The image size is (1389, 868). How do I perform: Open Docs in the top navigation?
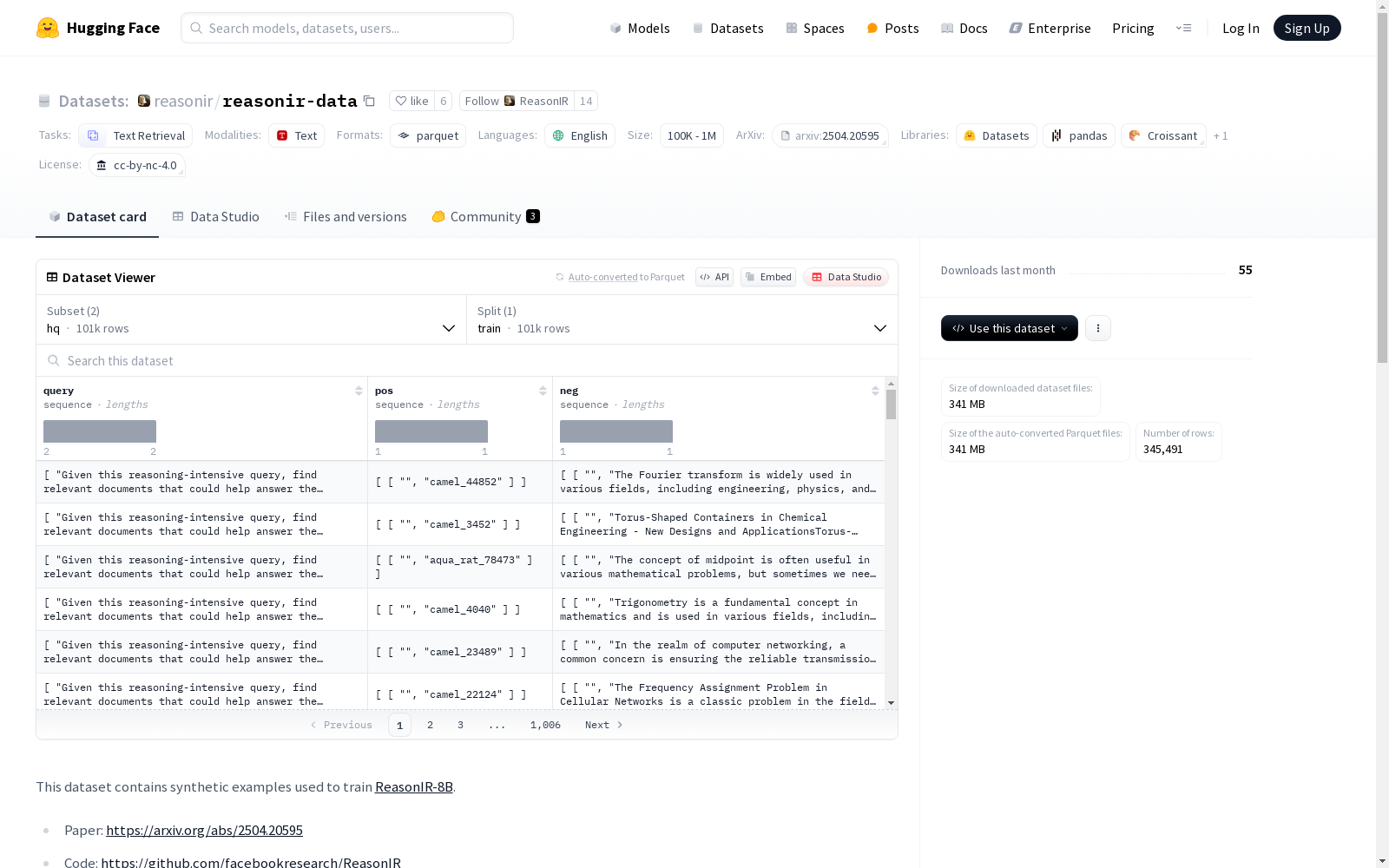click(964, 28)
